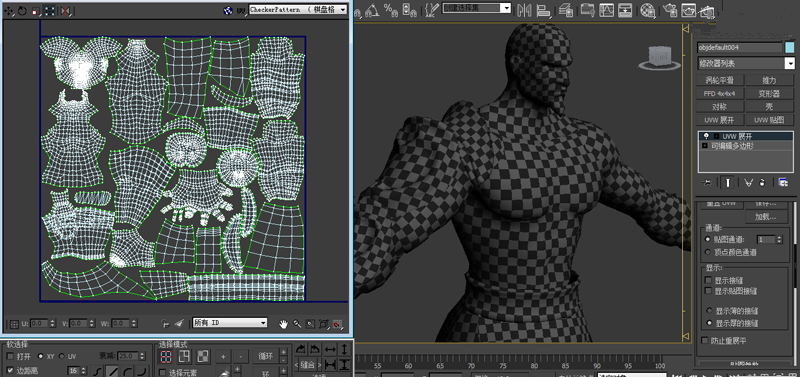Open Edit Named Selection Sets icon
Image resolution: width=800 pixels, height=377 pixels.
point(432,9)
